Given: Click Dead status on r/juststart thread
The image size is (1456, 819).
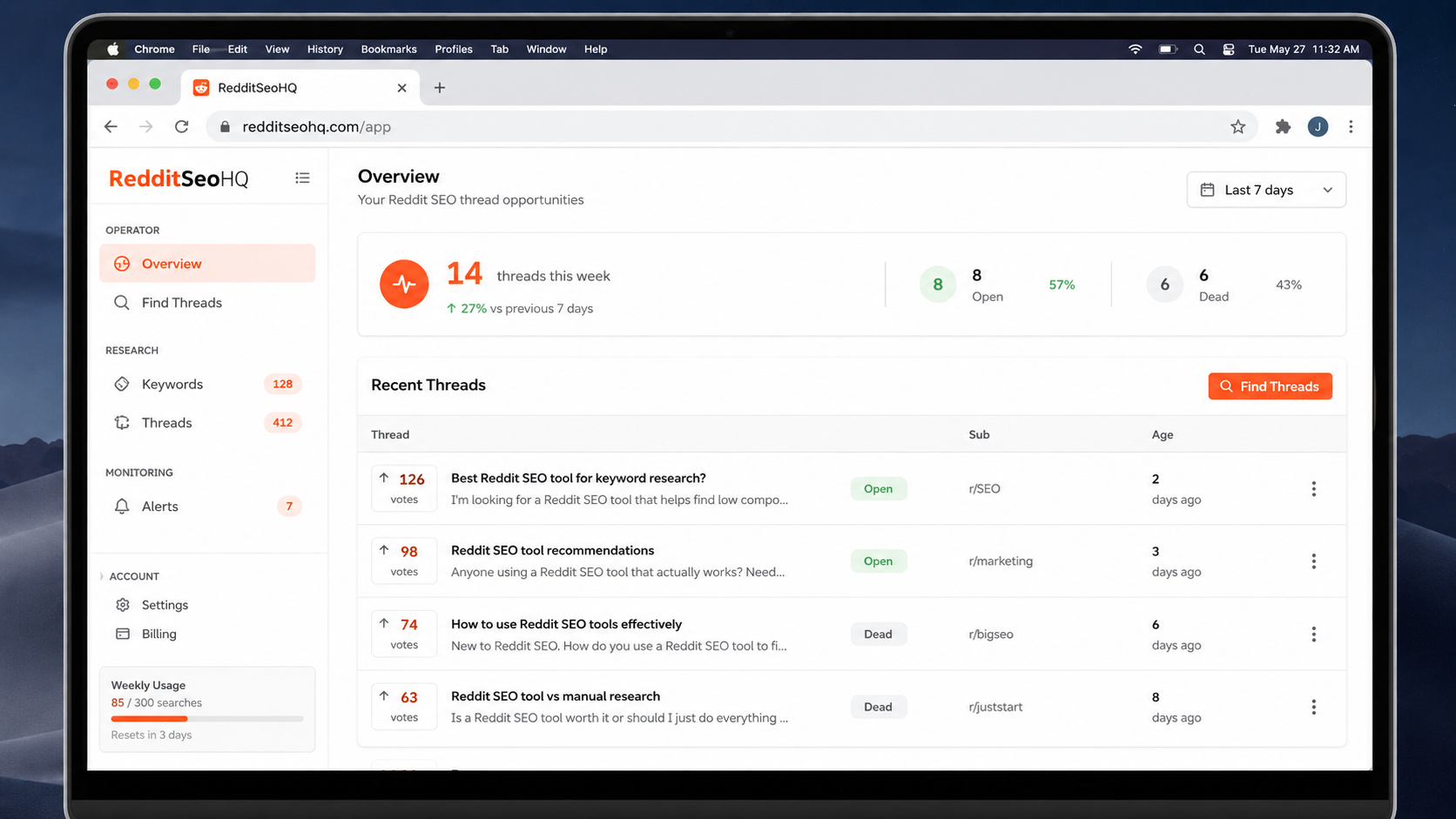Looking at the screenshot, I should pos(878,707).
